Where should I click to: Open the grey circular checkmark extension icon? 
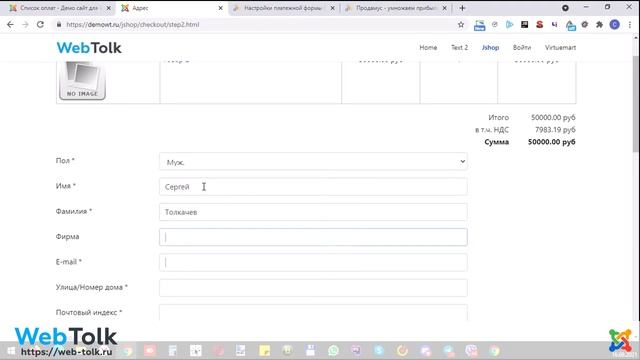tap(495, 24)
